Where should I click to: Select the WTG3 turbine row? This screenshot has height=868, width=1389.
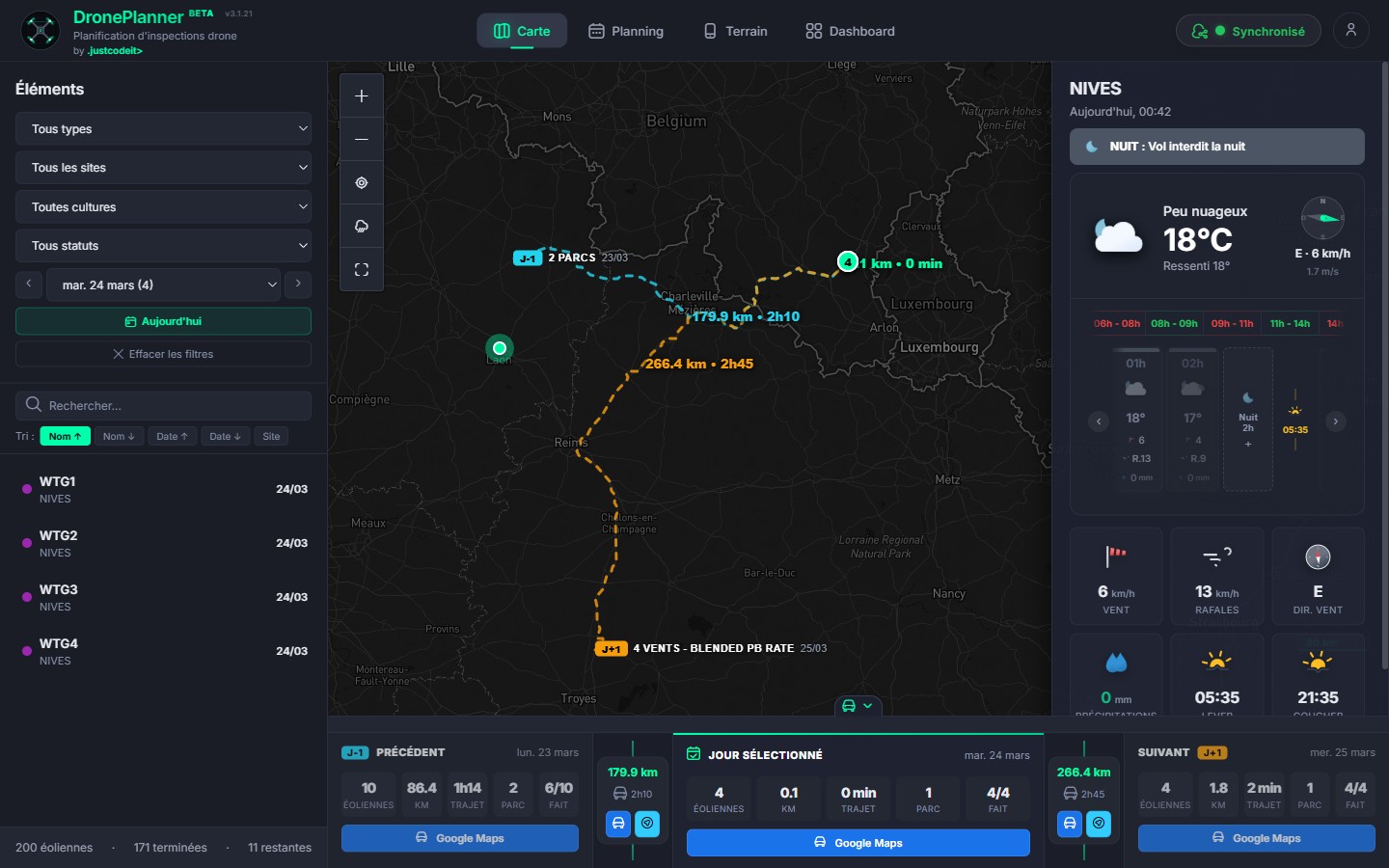[x=163, y=598]
